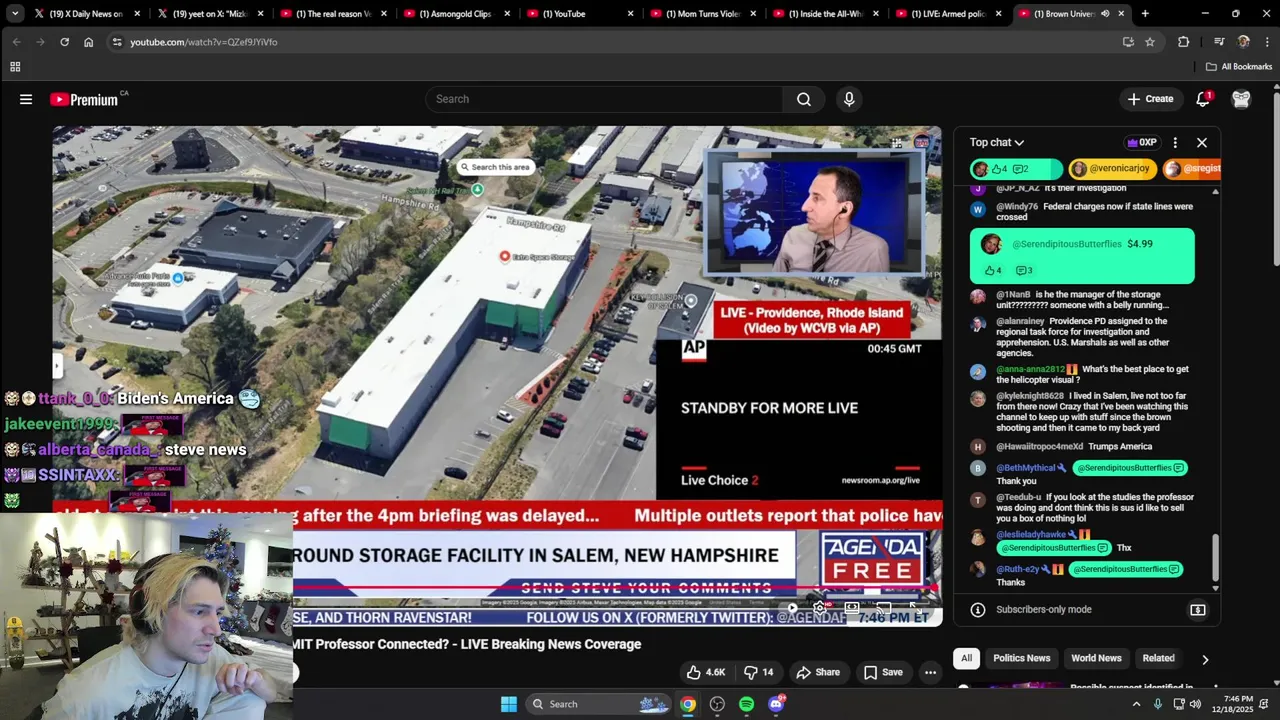Open the YouTube account avatar menu
This screenshot has height=720, width=1280.
click(1241, 99)
